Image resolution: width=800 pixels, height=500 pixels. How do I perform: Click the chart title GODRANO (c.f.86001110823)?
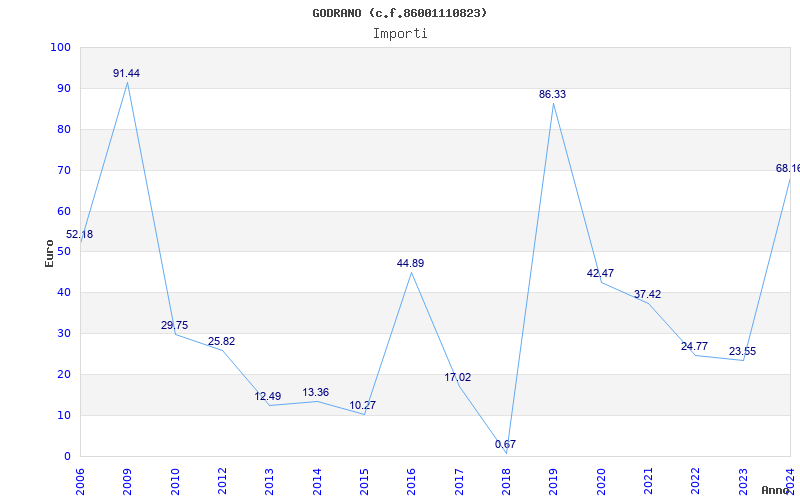tap(399, 13)
